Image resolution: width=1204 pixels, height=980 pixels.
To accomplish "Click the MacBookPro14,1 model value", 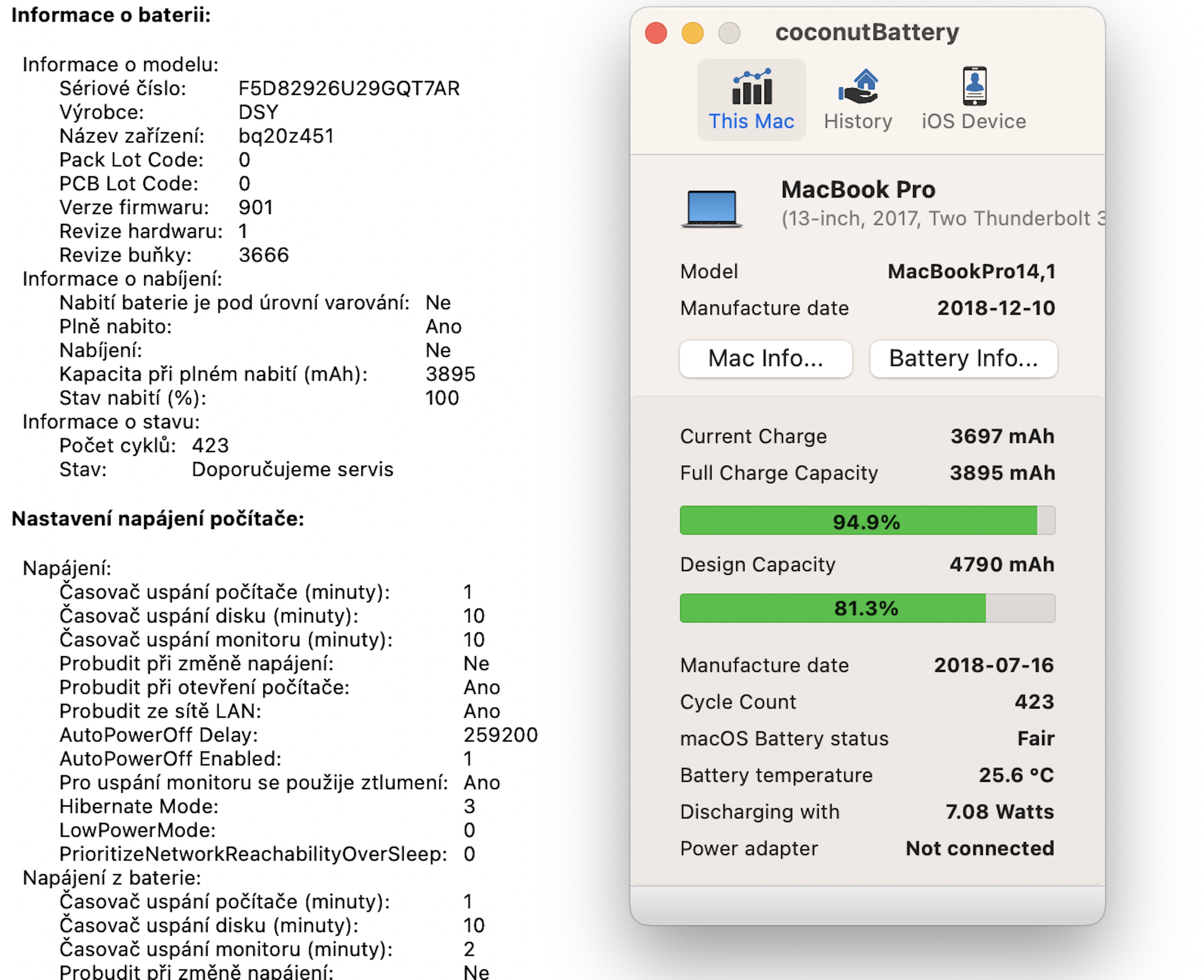I will point(971,271).
